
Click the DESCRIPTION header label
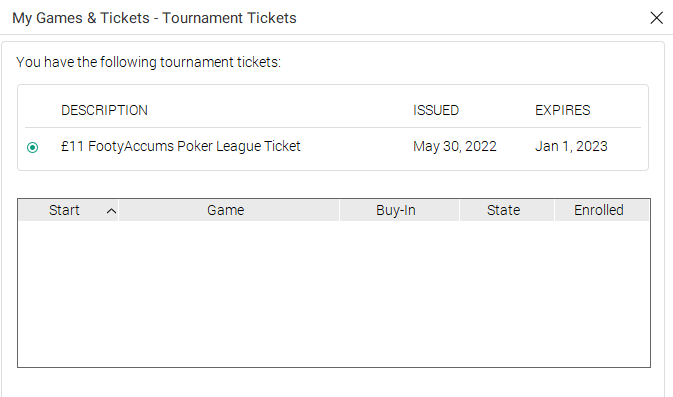coord(104,110)
